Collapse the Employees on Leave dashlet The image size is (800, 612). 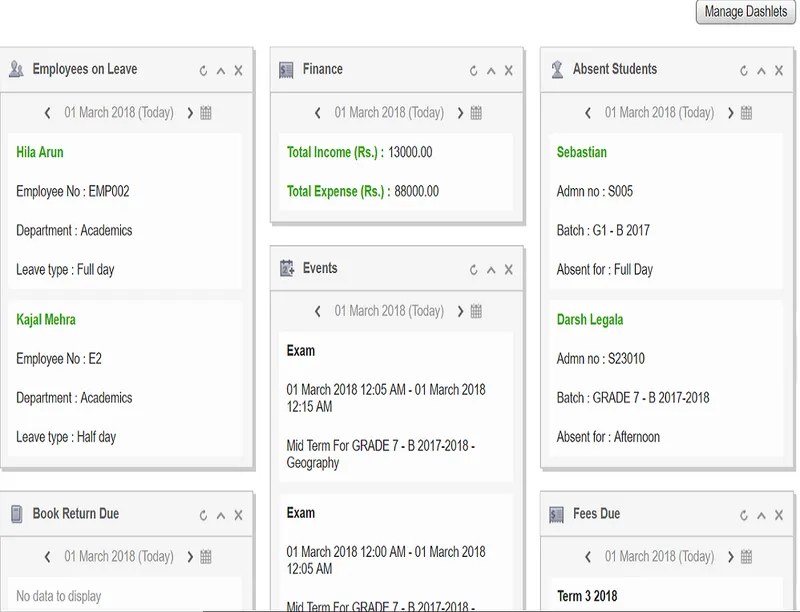221,71
